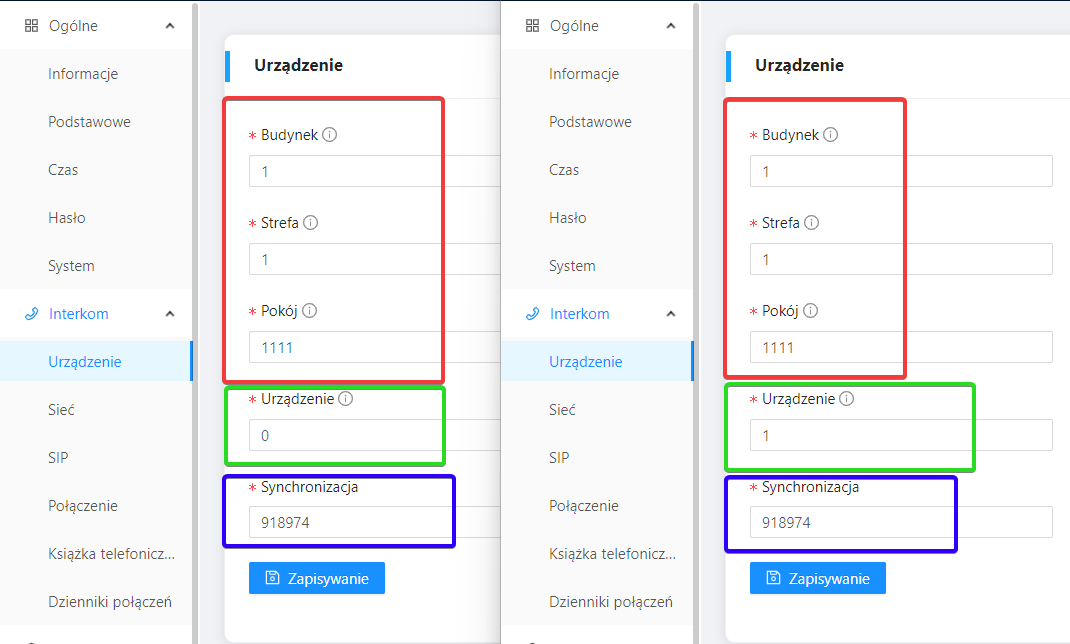The height and width of the screenshot is (644, 1070).
Task: Click the Synchronizacja field in right panel
Action: coord(901,523)
